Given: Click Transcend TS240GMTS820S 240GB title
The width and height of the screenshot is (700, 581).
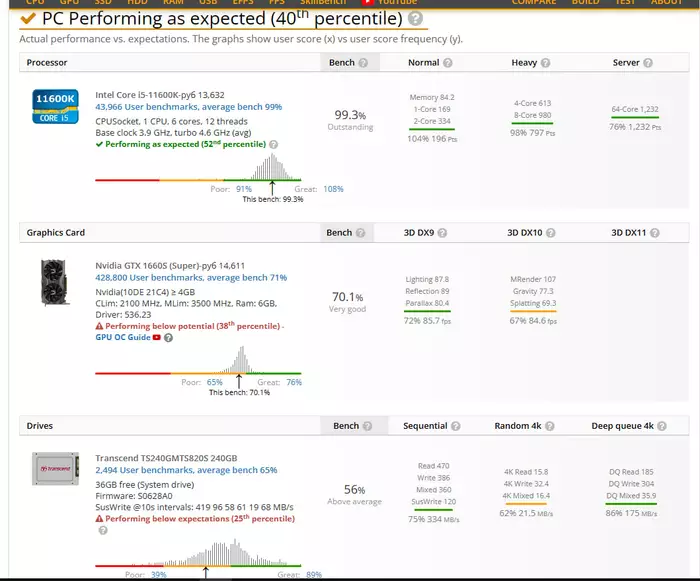Looking at the screenshot, I should click(x=166, y=458).
